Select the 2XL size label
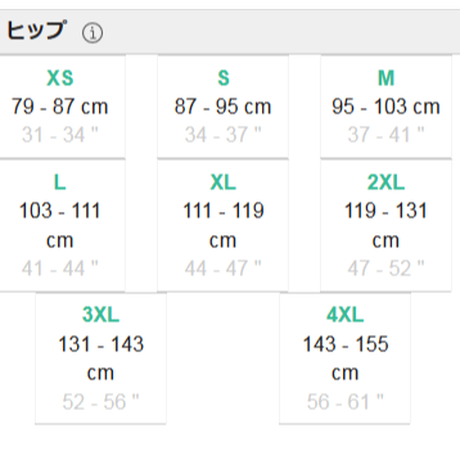Image resolution: width=460 pixels, height=460 pixels. [x=386, y=182]
